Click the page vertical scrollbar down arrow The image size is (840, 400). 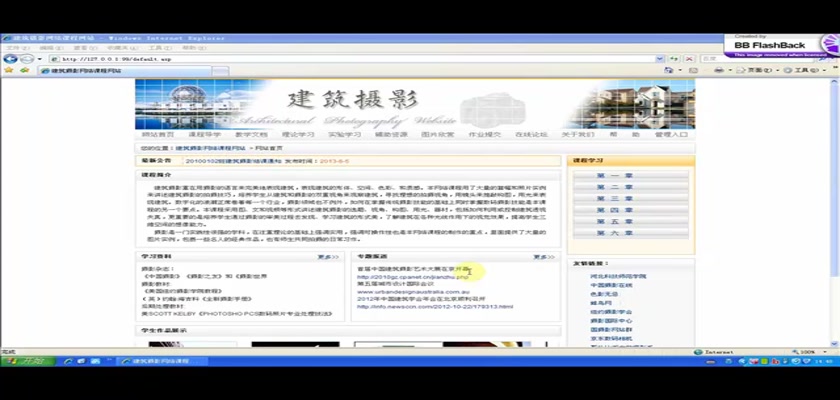click(x=834, y=344)
